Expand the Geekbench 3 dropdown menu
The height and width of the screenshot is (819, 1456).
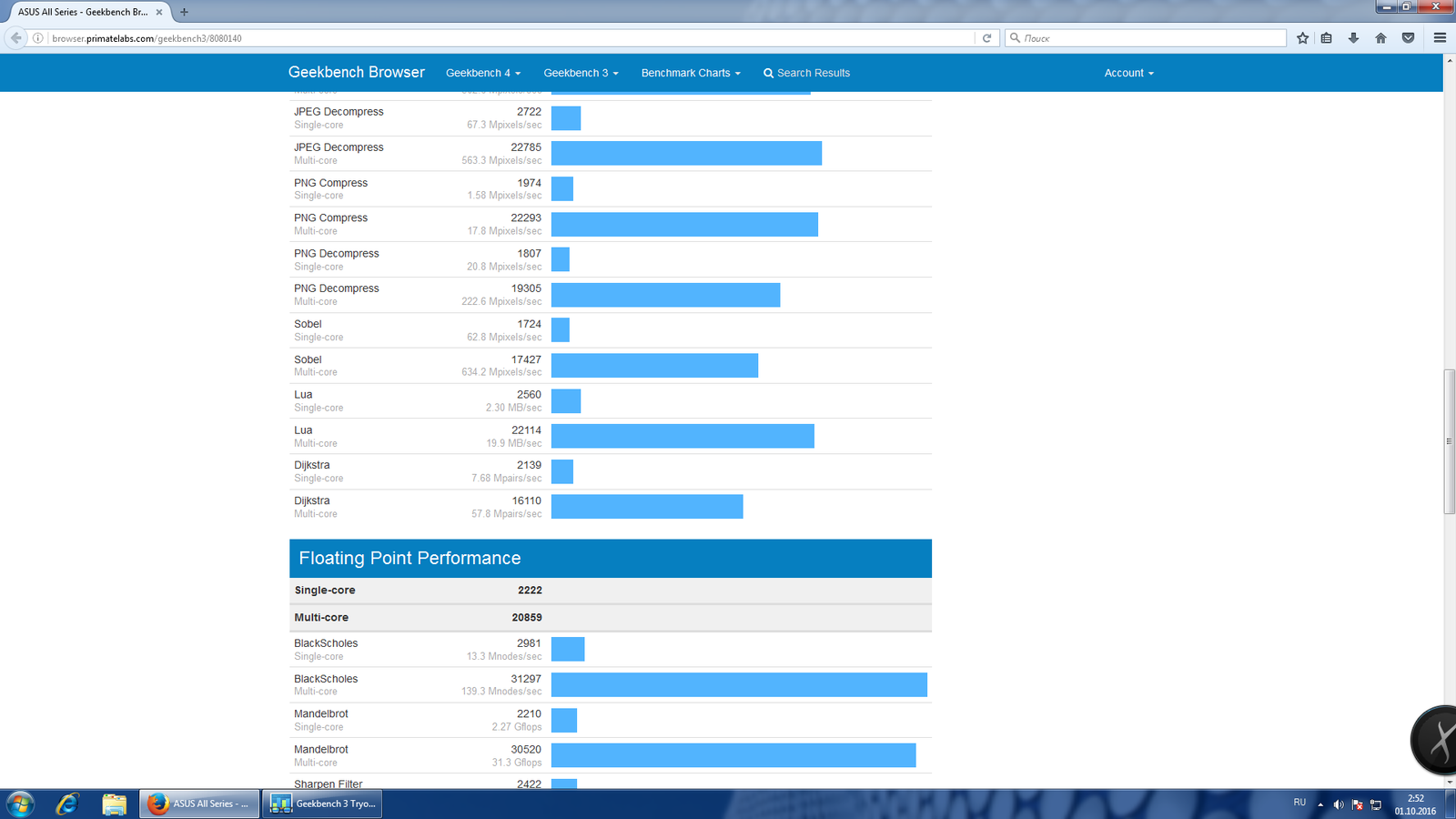581,73
